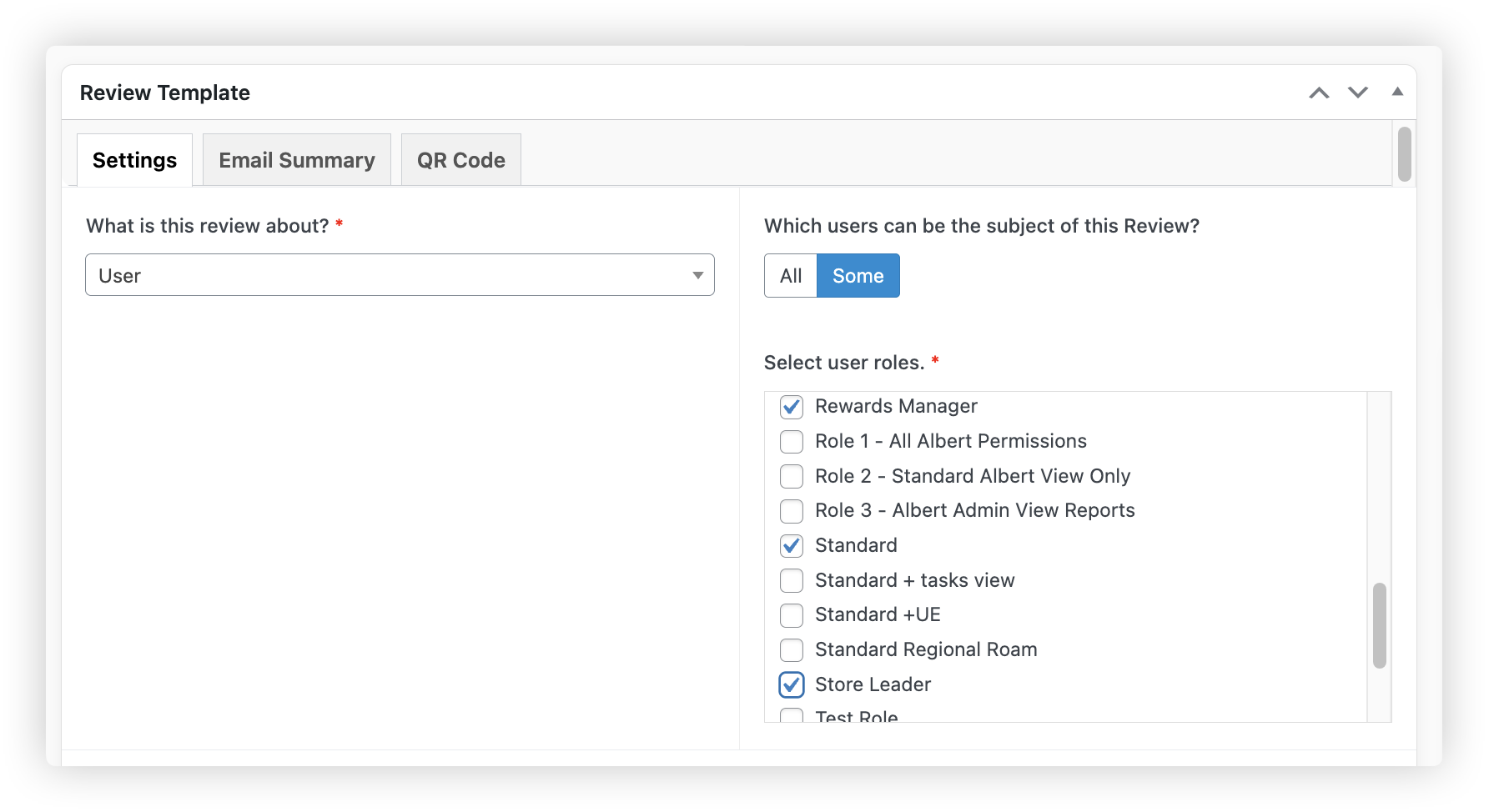Open the Email Summary tab
Viewport: 1489px width, 812px height.
(x=297, y=160)
